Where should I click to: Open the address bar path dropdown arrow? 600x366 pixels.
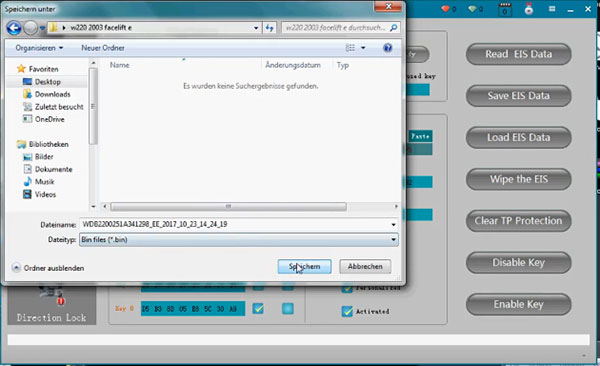(x=256, y=28)
